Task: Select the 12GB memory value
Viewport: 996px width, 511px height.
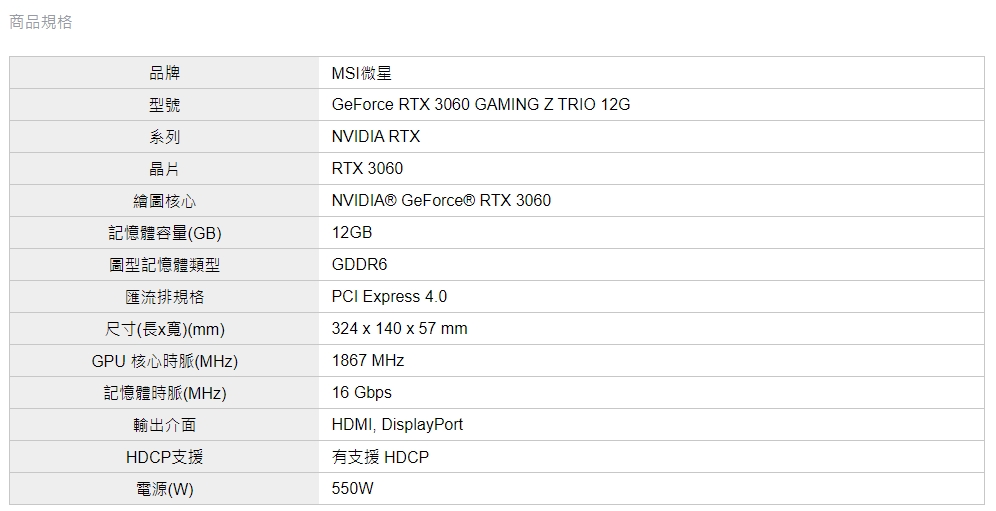Action: coord(352,233)
